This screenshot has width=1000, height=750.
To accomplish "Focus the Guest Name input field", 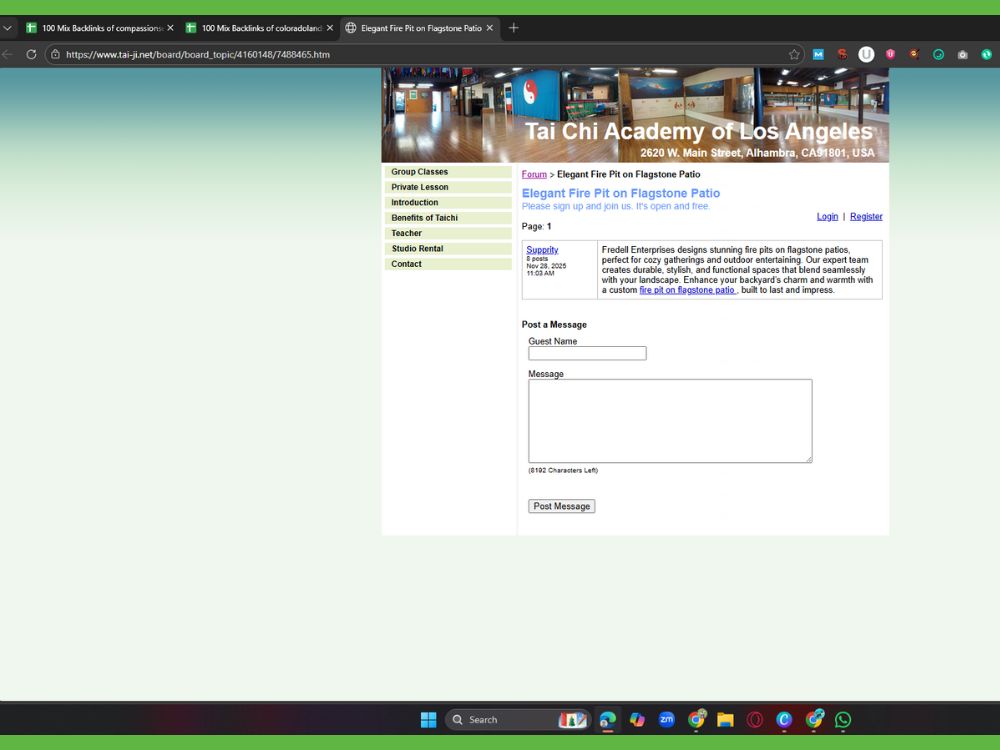I will (587, 353).
